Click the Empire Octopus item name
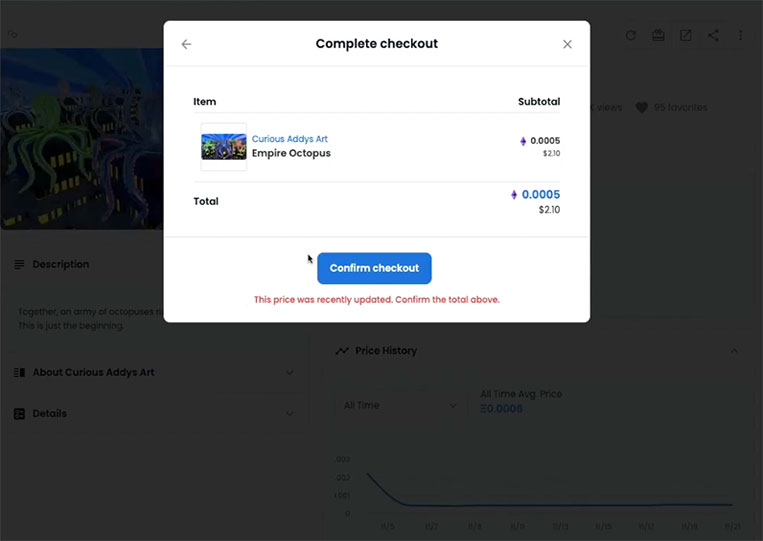This screenshot has width=763, height=541. (291, 153)
